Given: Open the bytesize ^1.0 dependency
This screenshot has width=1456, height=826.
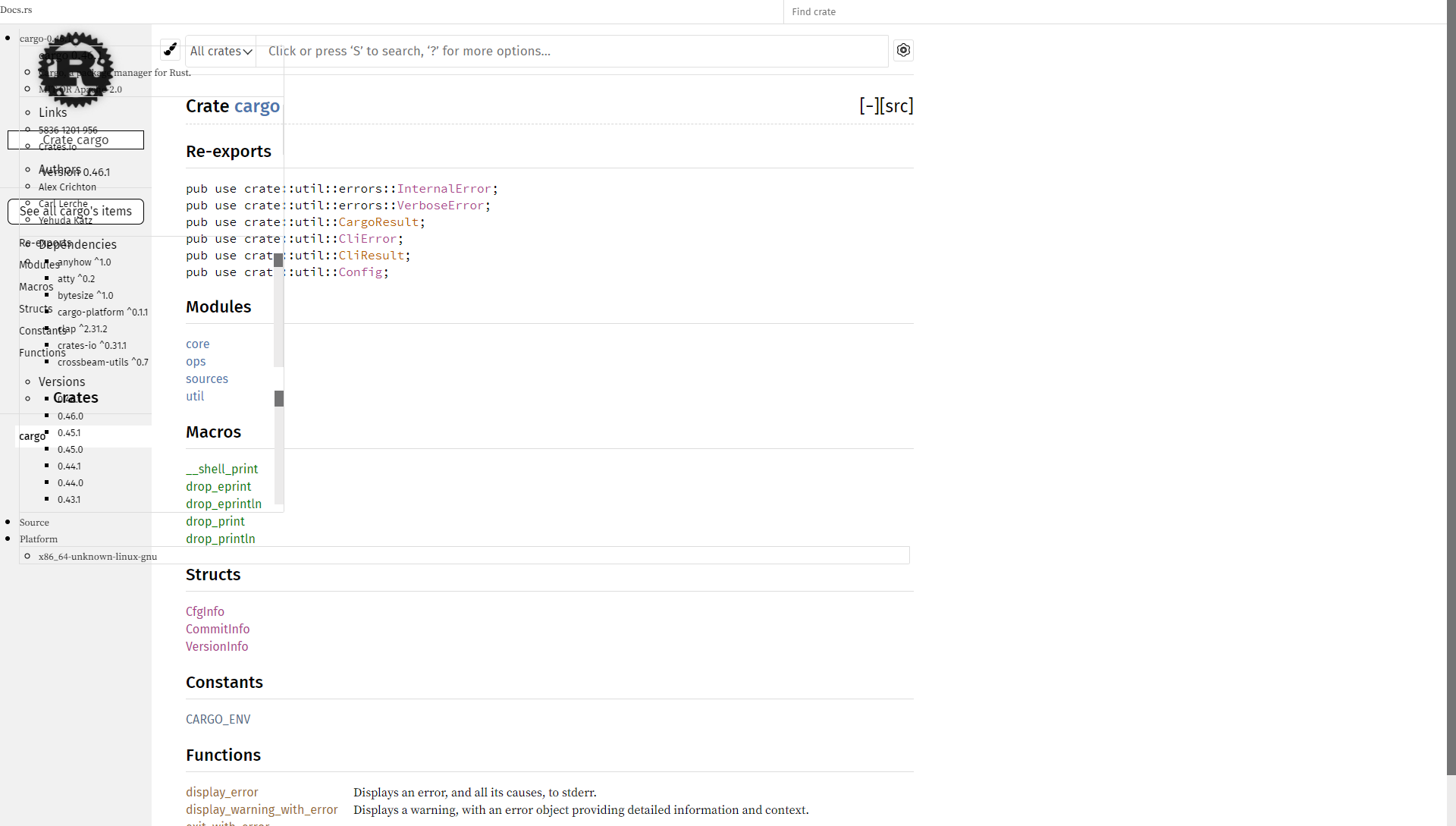Looking at the screenshot, I should point(85,296).
